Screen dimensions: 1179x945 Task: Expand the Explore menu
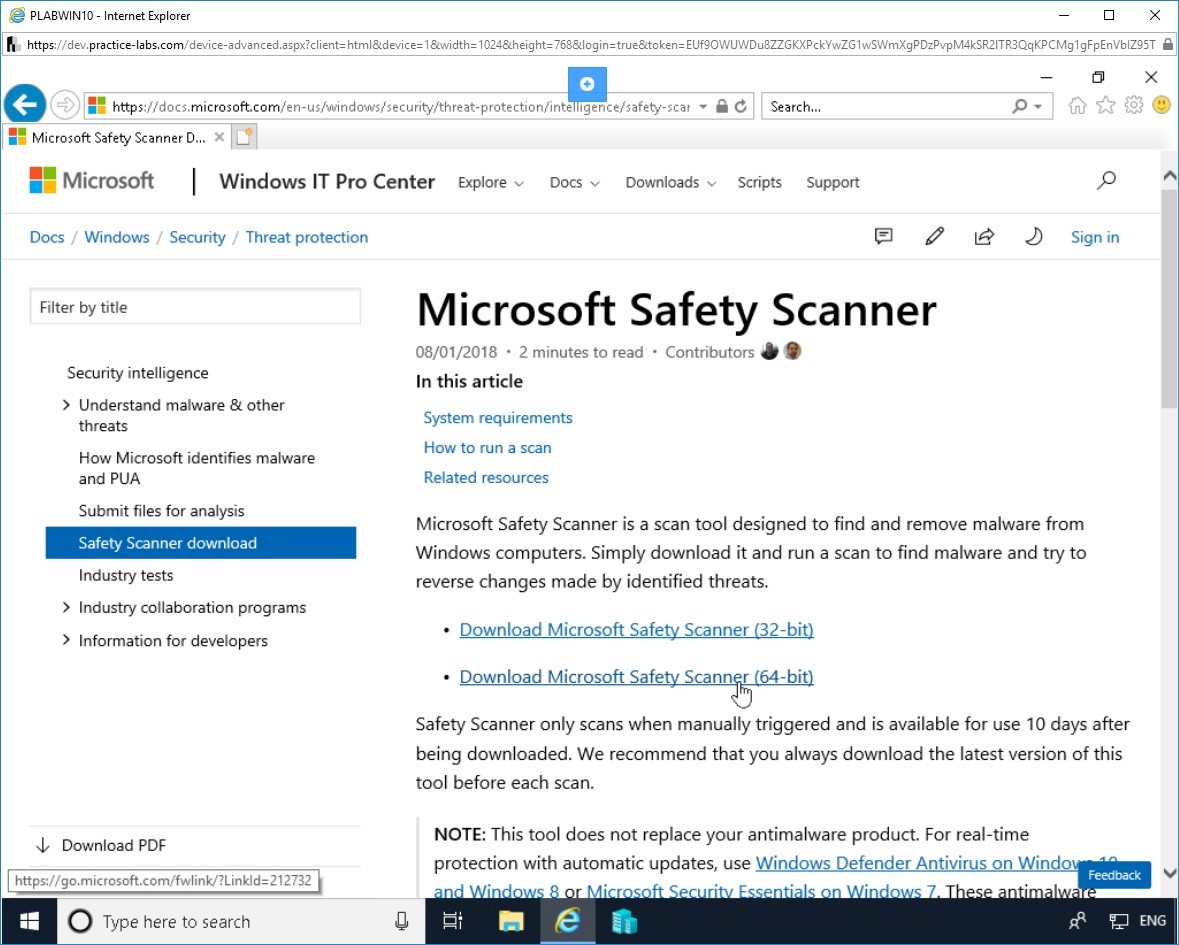(x=490, y=183)
